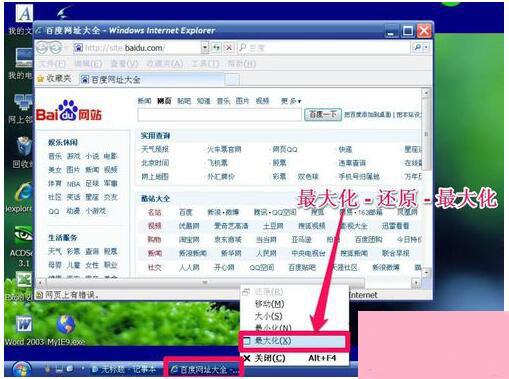Click the refresh icon beside address bar
Viewport: 509px width, 379px height.
coord(216,48)
